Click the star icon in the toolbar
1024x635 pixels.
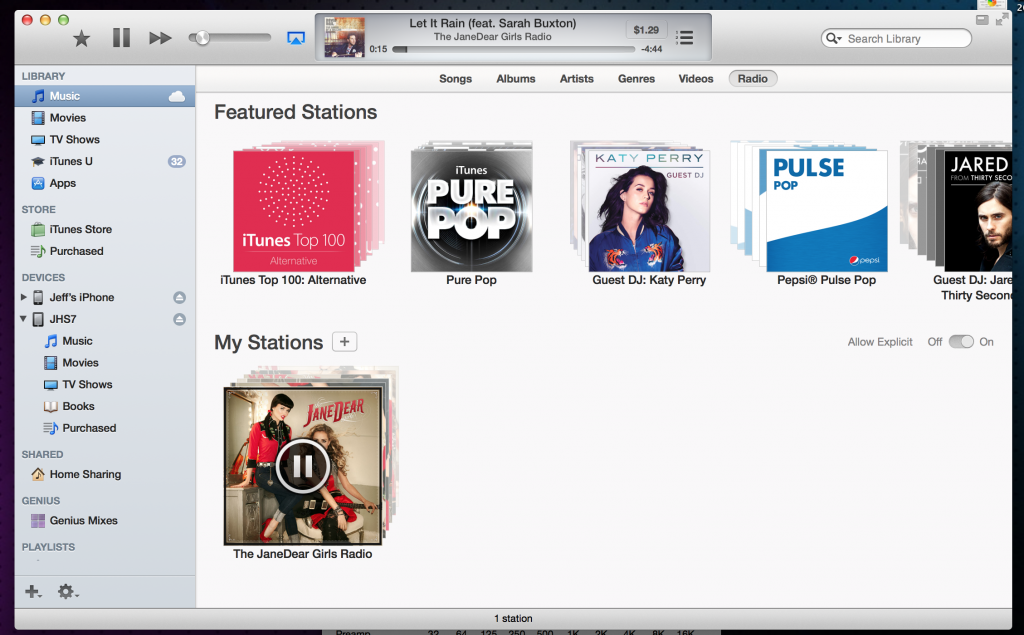(x=82, y=39)
